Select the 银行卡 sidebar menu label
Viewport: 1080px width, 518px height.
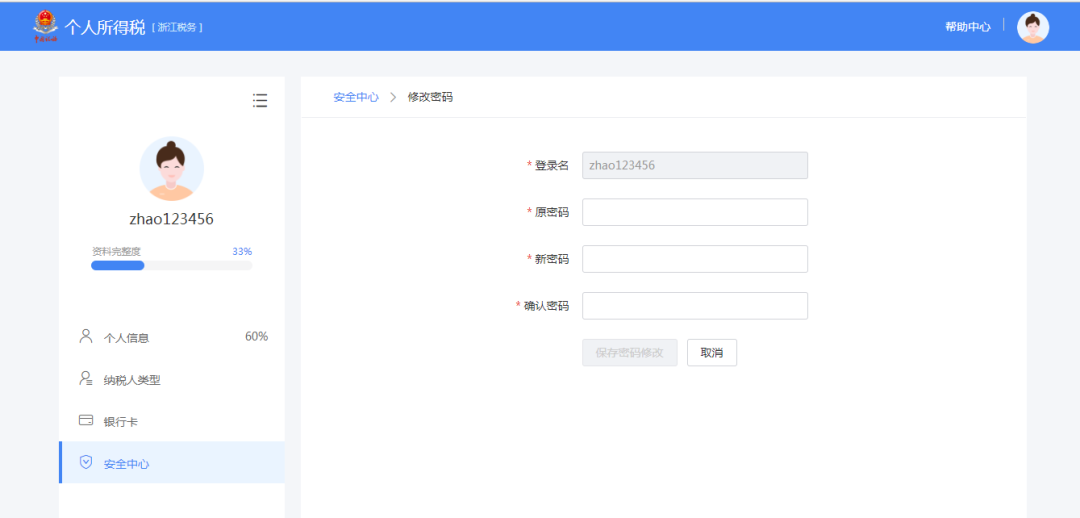pos(120,422)
